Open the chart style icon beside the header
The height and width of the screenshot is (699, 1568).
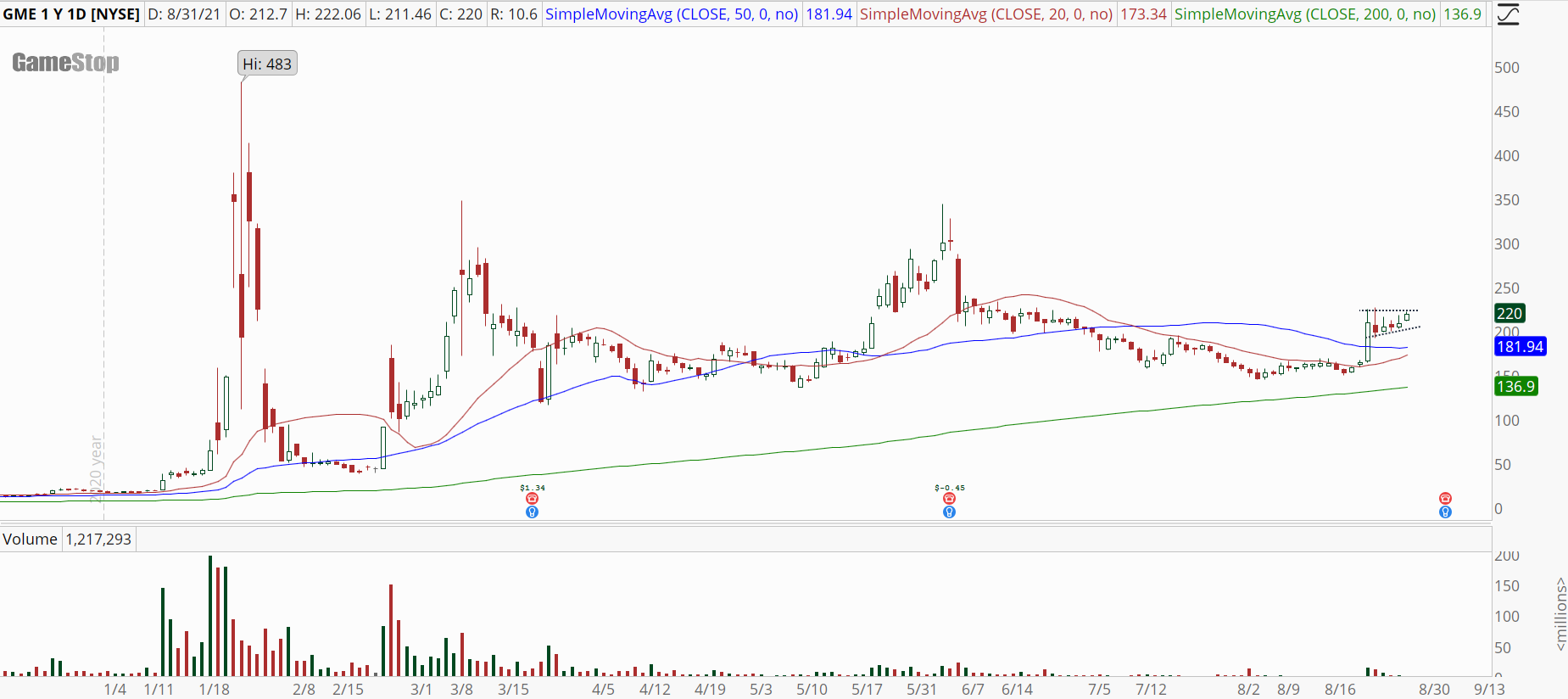pyautogui.click(x=1508, y=14)
